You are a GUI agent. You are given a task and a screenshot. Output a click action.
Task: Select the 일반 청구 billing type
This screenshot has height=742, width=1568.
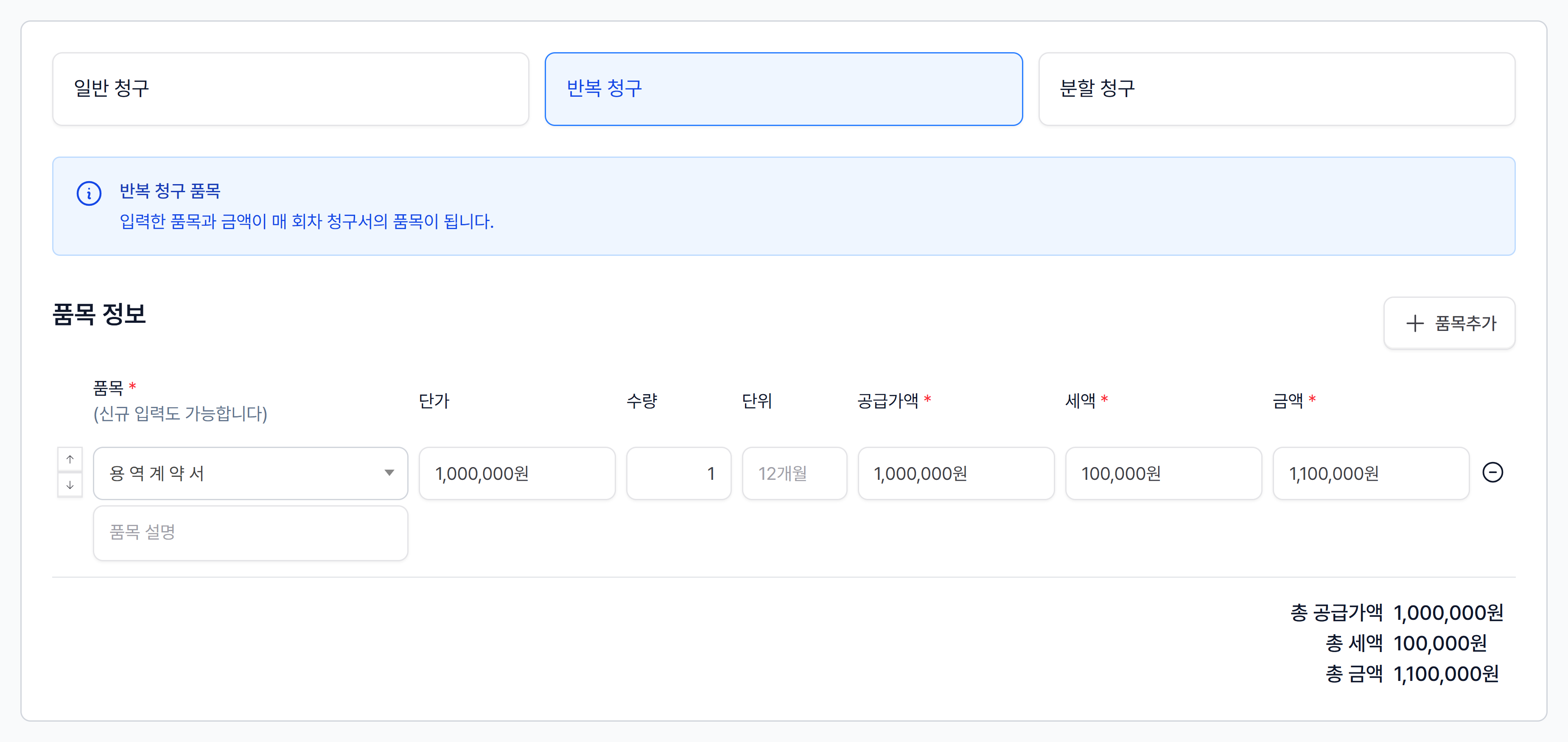click(x=290, y=89)
